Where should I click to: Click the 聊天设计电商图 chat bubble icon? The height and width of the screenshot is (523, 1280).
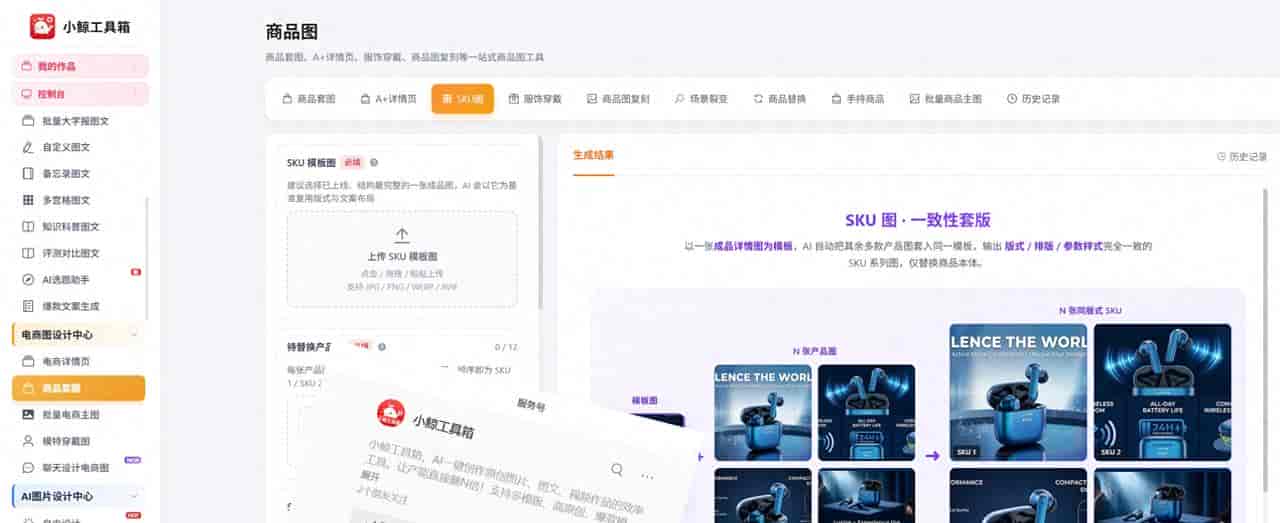coord(28,467)
